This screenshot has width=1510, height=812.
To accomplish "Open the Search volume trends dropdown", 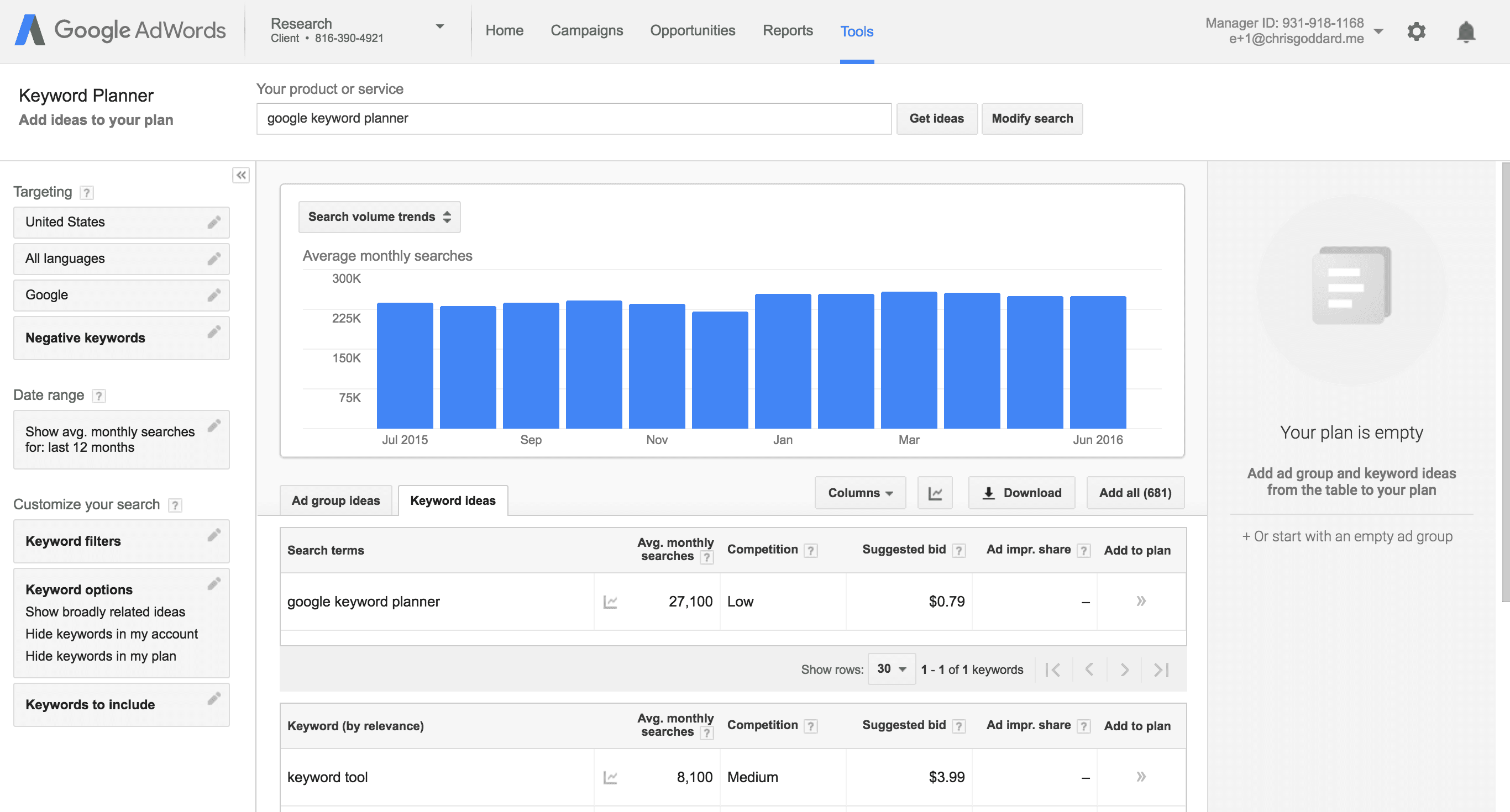I will tap(378, 216).
